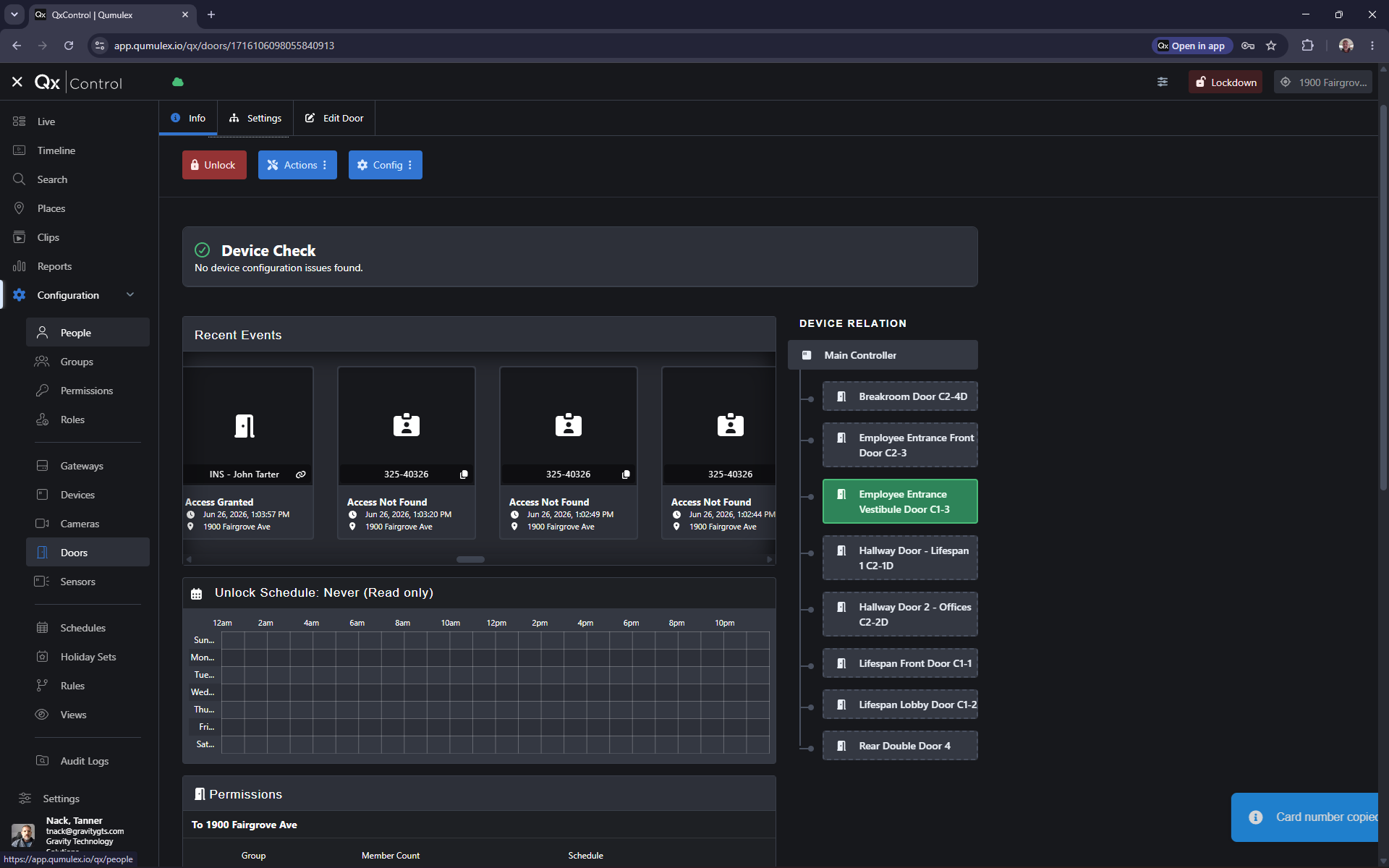This screenshot has width=1389, height=868.
Task: Select Hallway Door - Lifespan 1 C2-1D
Action: pos(900,558)
